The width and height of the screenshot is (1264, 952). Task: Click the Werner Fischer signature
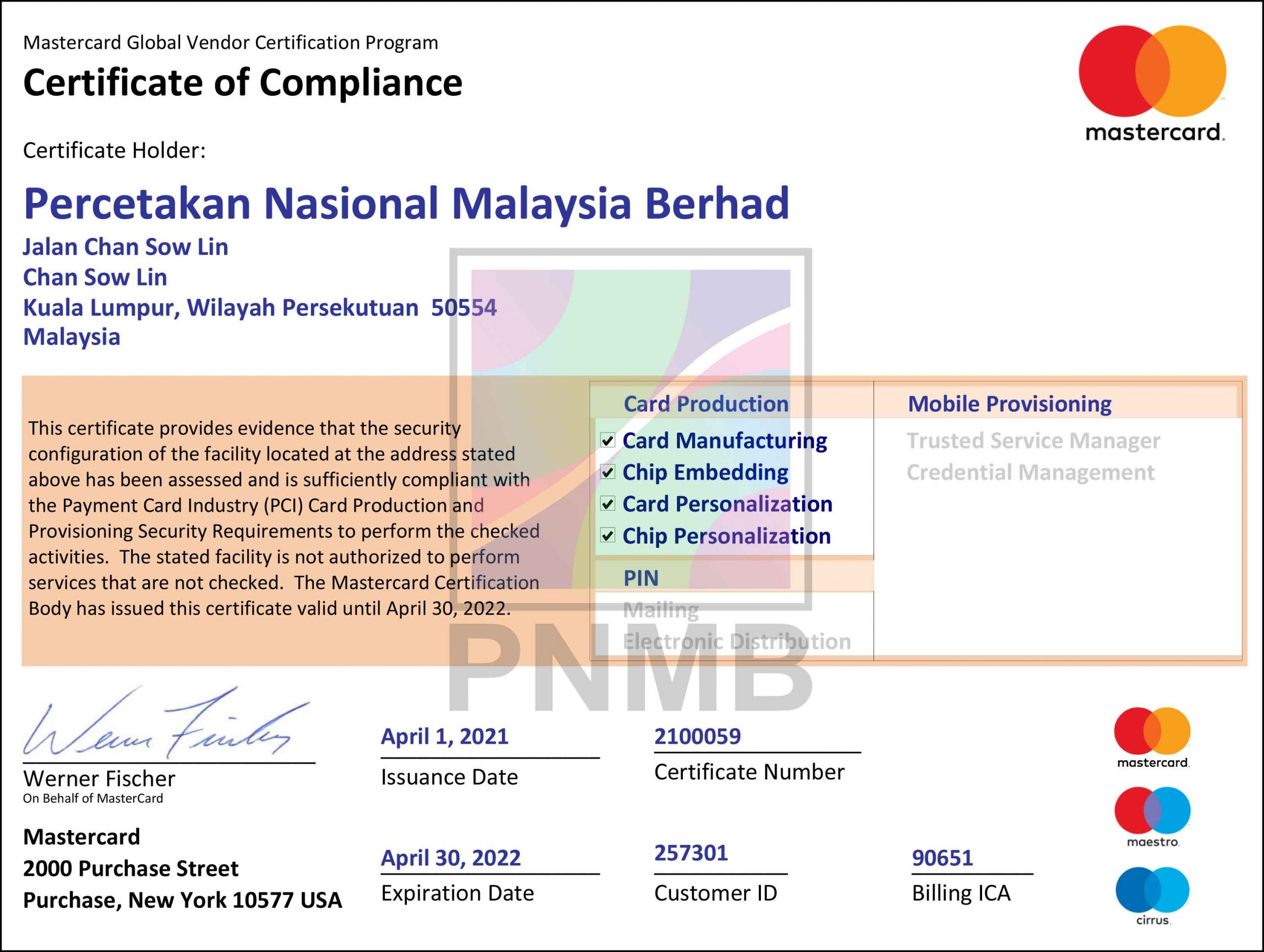click(x=166, y=723)
